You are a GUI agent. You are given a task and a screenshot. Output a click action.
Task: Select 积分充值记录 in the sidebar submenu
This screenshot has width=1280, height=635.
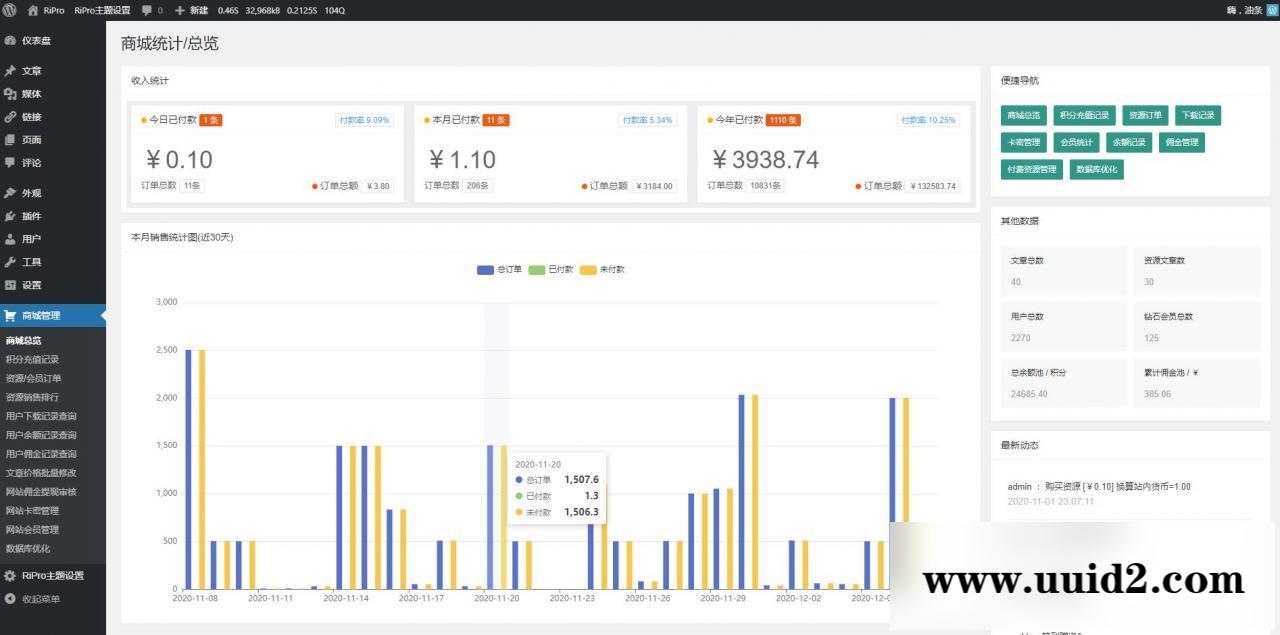tap(33, 359)
